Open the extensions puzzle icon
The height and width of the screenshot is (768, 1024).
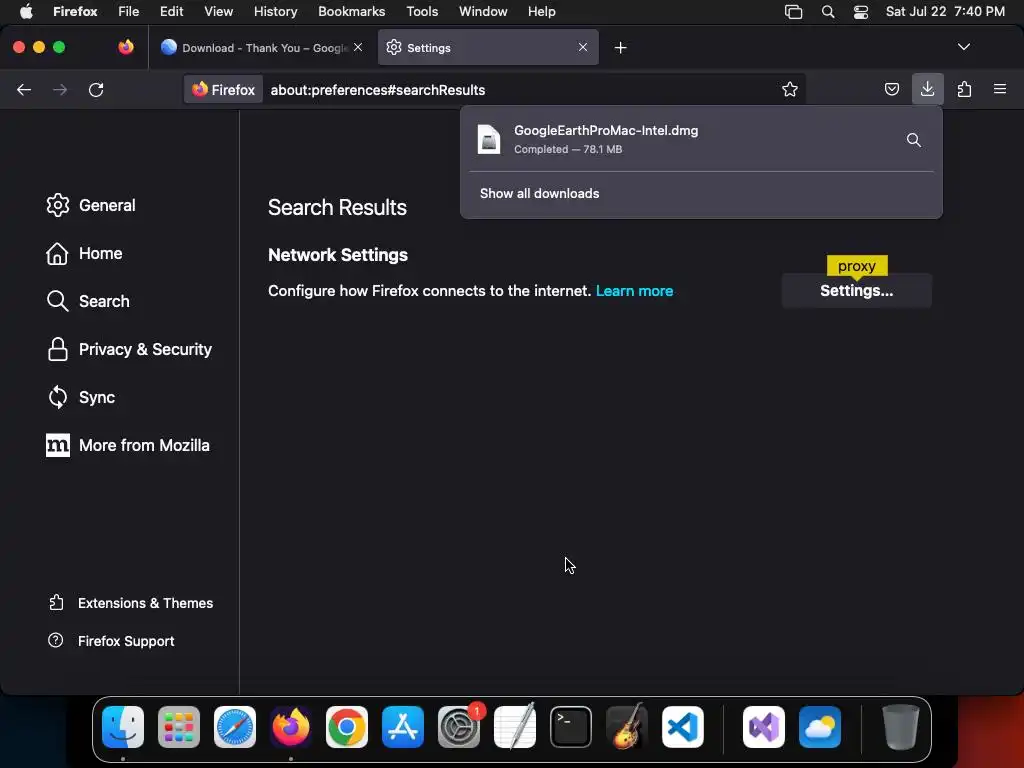(964, 89)
